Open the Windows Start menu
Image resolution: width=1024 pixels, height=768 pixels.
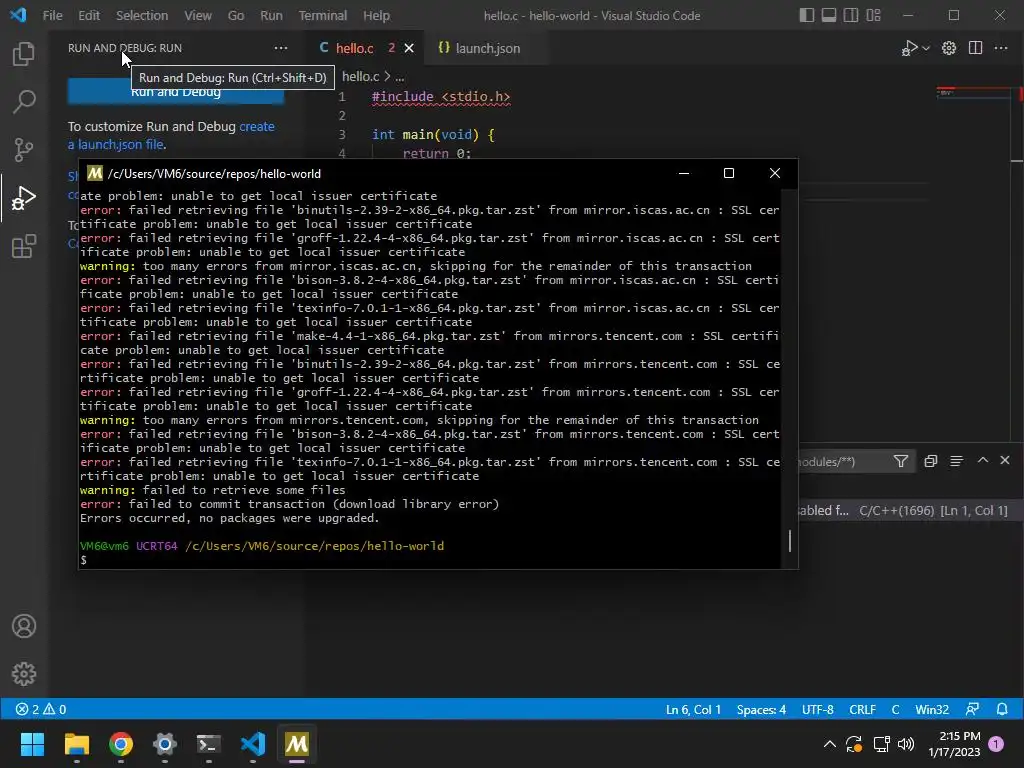32,744
